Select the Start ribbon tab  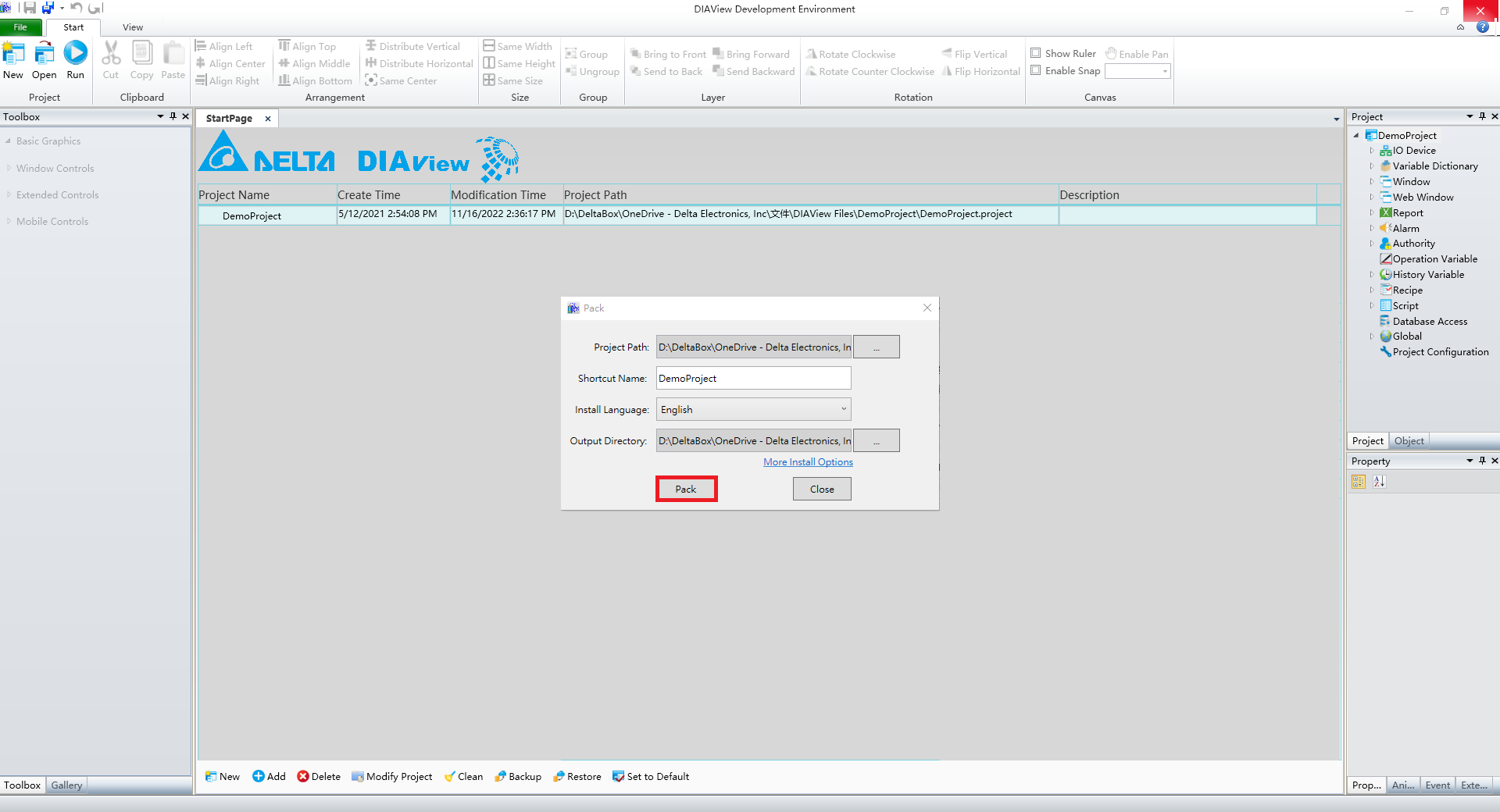coord(73,27)
